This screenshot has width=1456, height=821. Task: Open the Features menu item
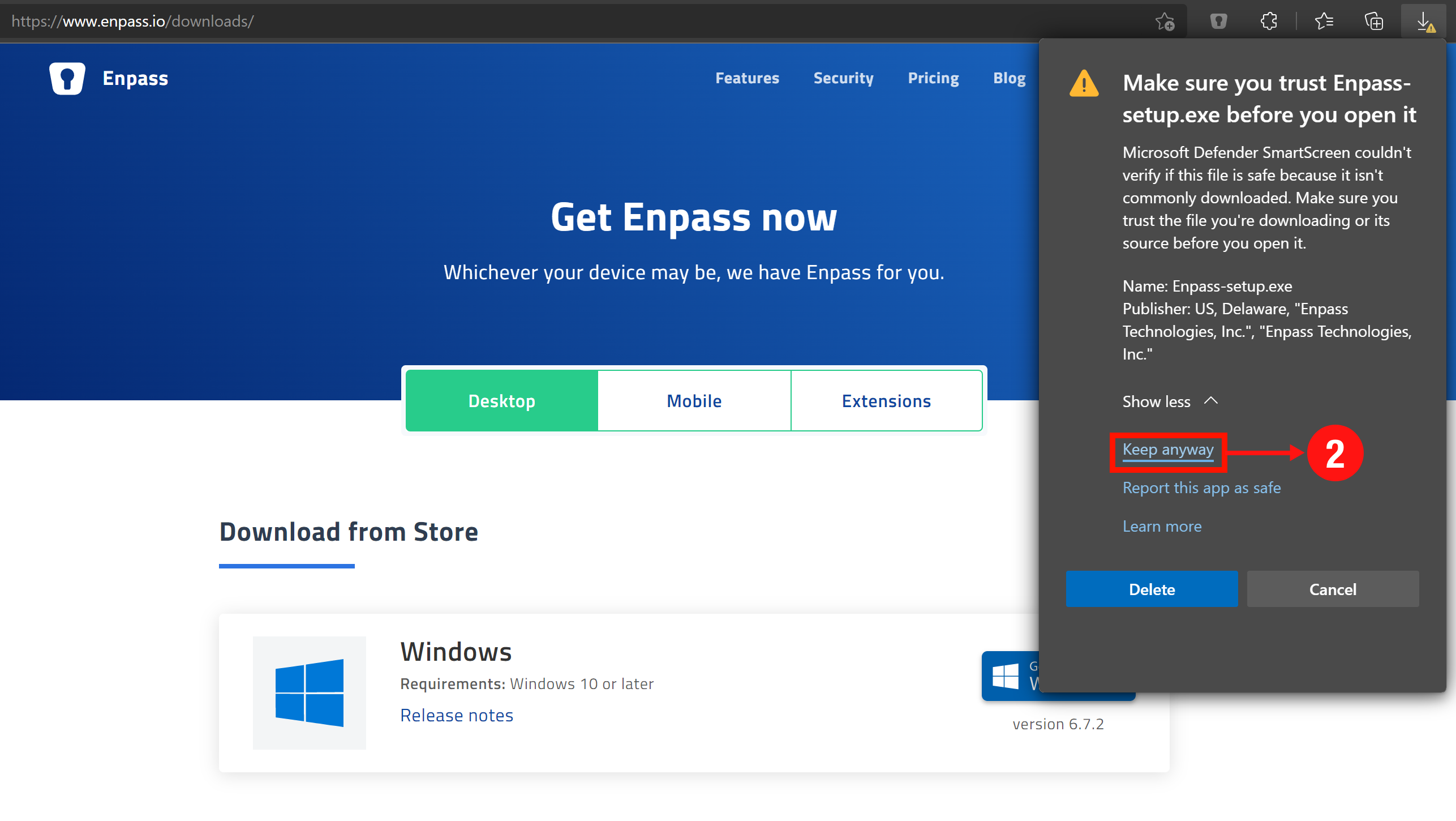[747, 78]
